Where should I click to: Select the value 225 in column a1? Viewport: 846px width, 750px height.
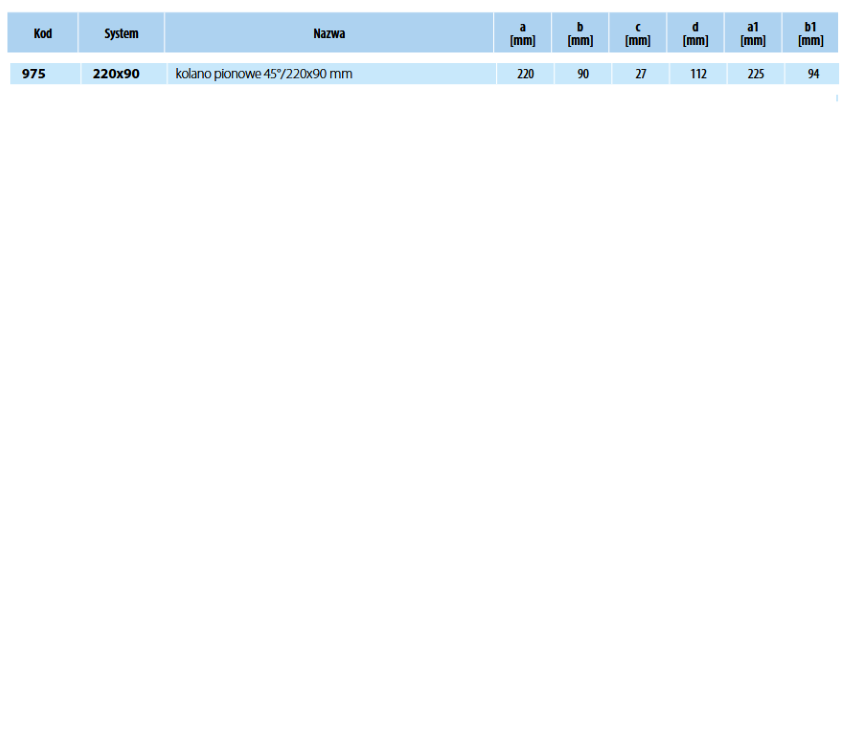pos(755,73)
